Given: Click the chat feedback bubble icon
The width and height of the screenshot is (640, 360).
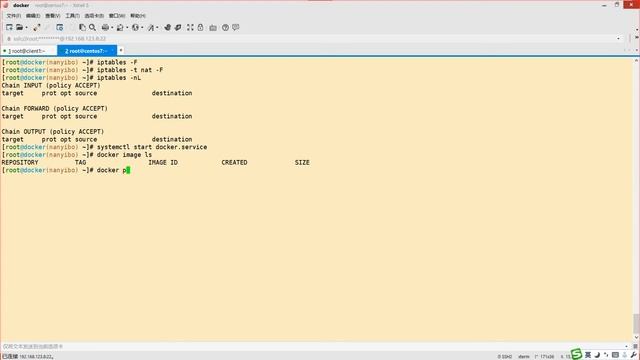Looking at the screenshot, I should point(236,27).
